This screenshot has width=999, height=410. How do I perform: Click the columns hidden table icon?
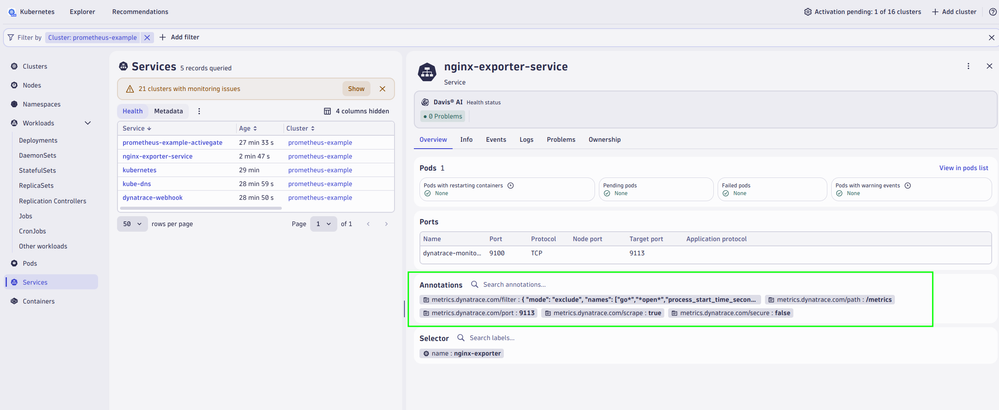point(327,111)
